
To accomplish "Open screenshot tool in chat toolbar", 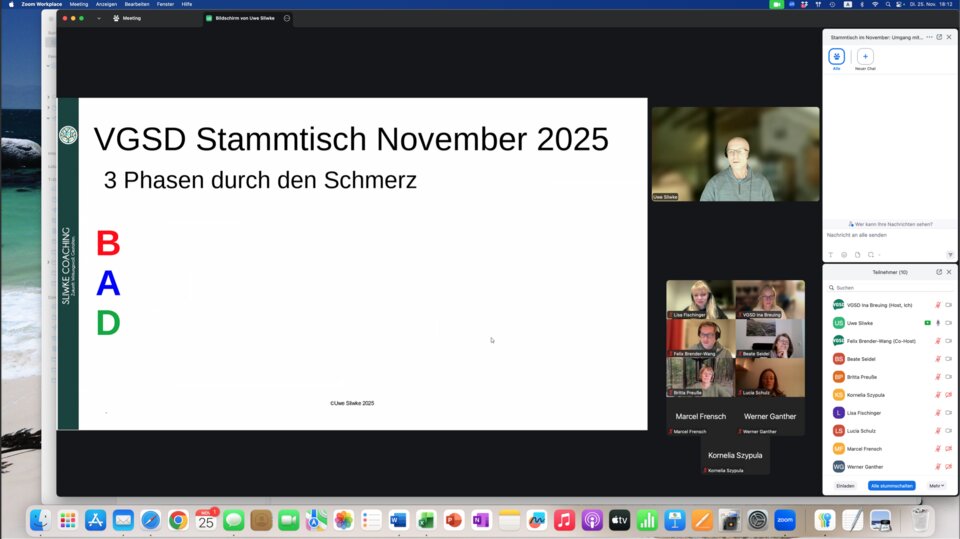I will 871,255.
